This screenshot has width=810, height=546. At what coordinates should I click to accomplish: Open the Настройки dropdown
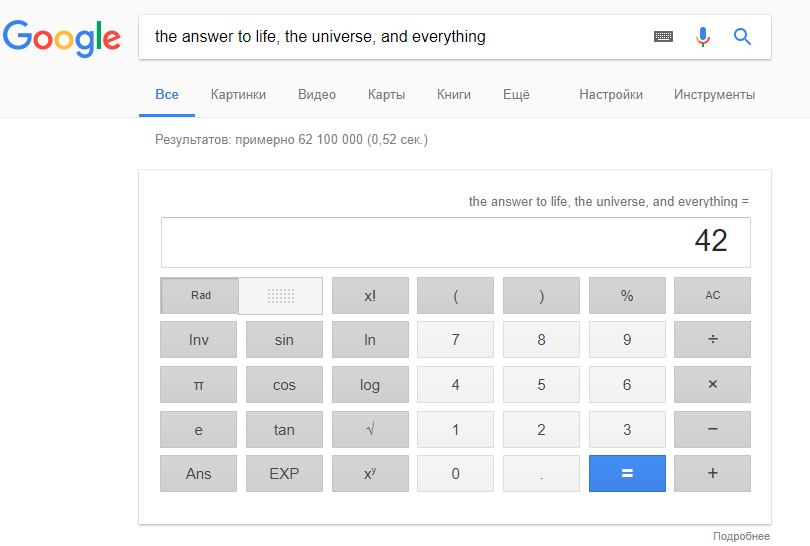point(611,95)
